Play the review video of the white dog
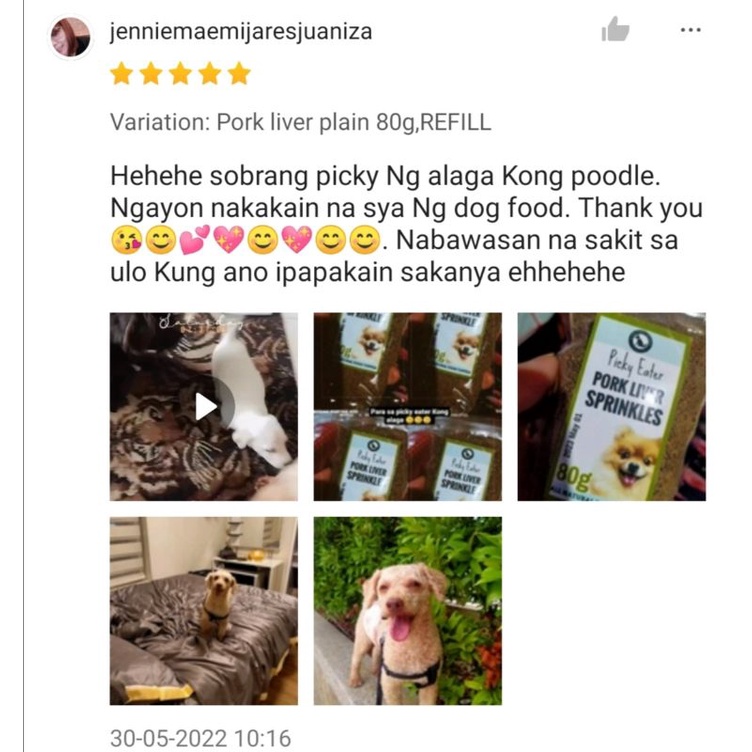 click(x=204, y=407)
